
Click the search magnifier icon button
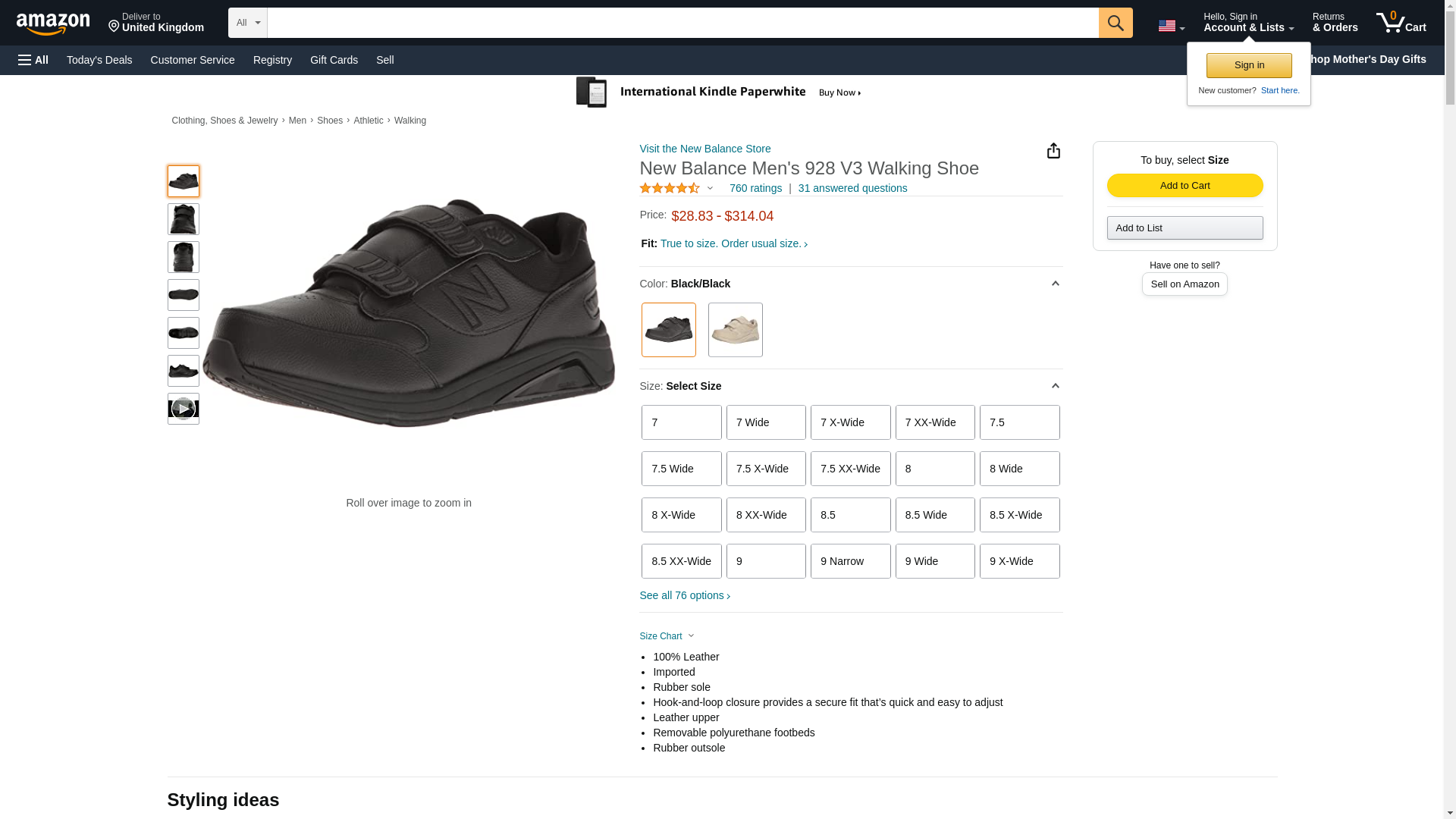tap(1115, 23)
